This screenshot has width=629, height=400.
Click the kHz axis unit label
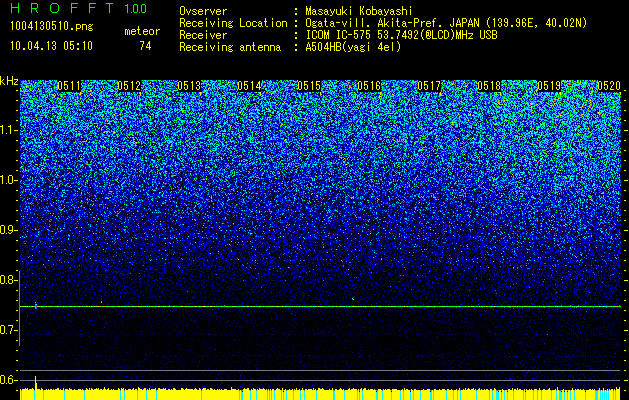(9, 81)
